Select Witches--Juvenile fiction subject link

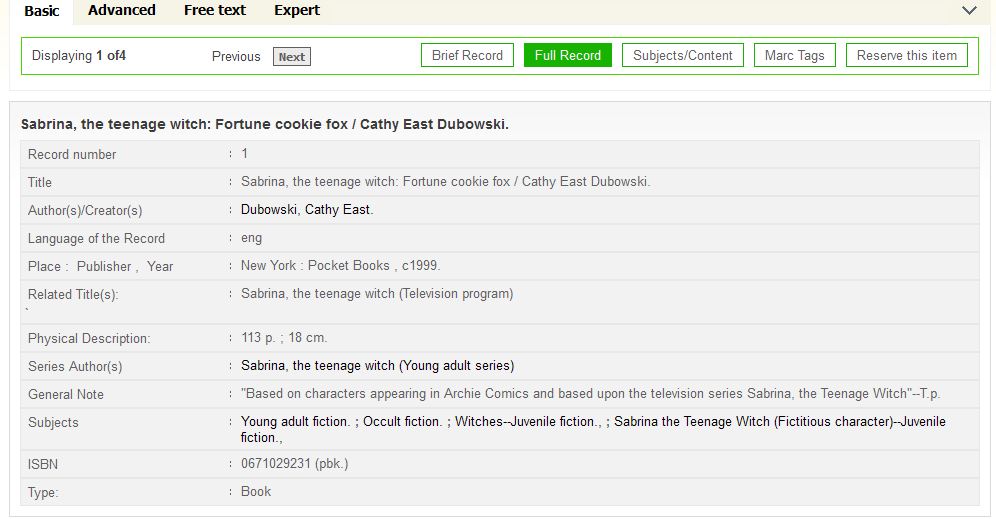[x=526, y=422]
